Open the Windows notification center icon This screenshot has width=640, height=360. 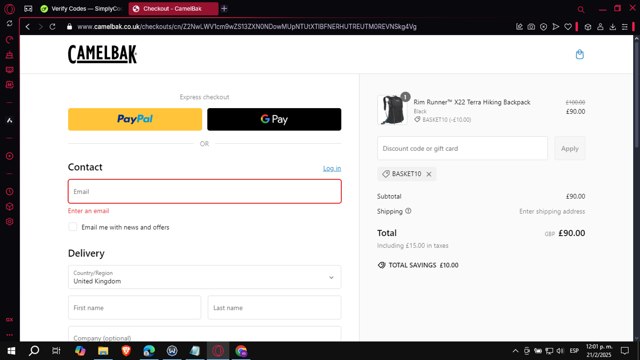[x=624, y=351]
